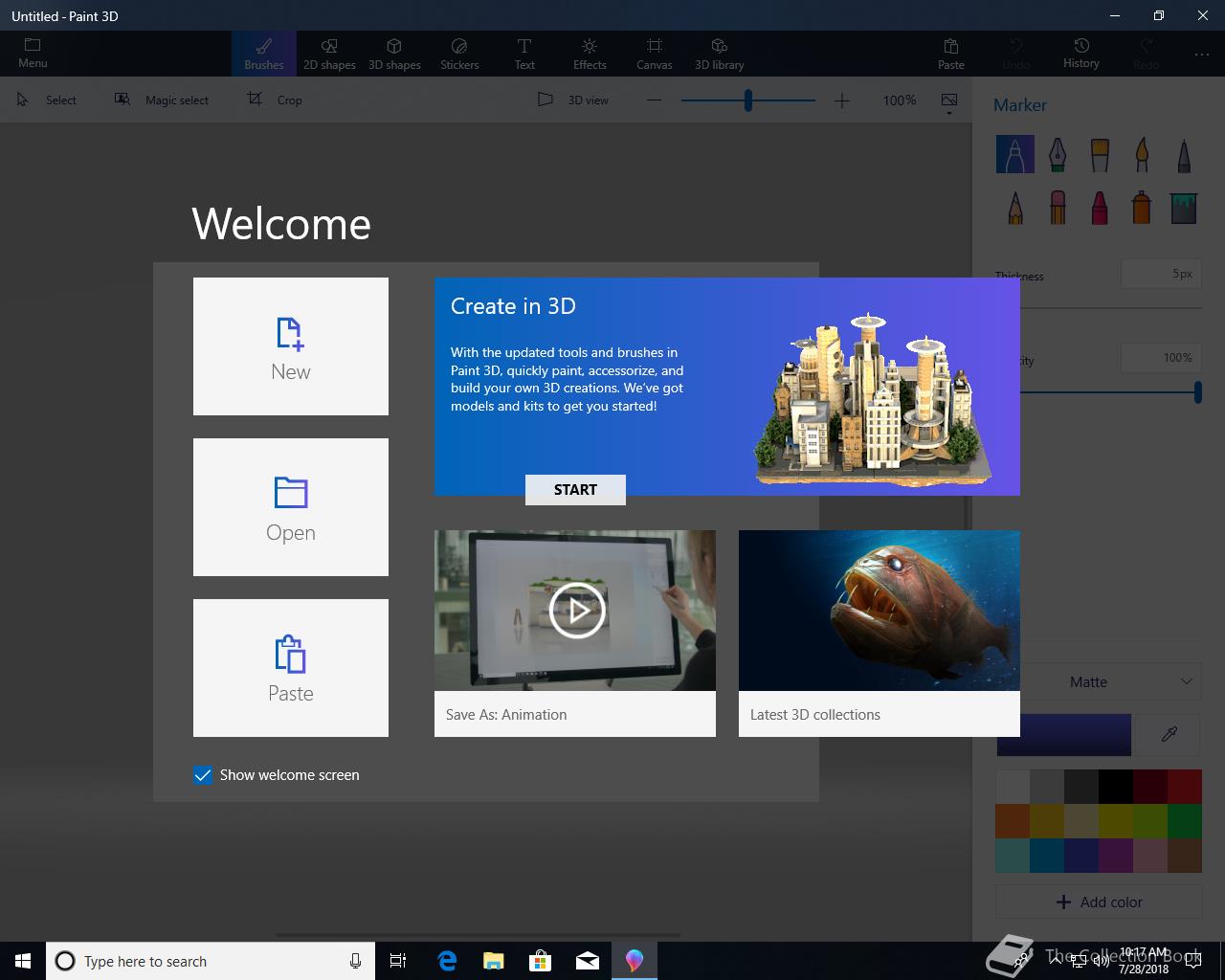The image size is (1225, 980).
Task: Select the Marker brush
Action: 1014,154
